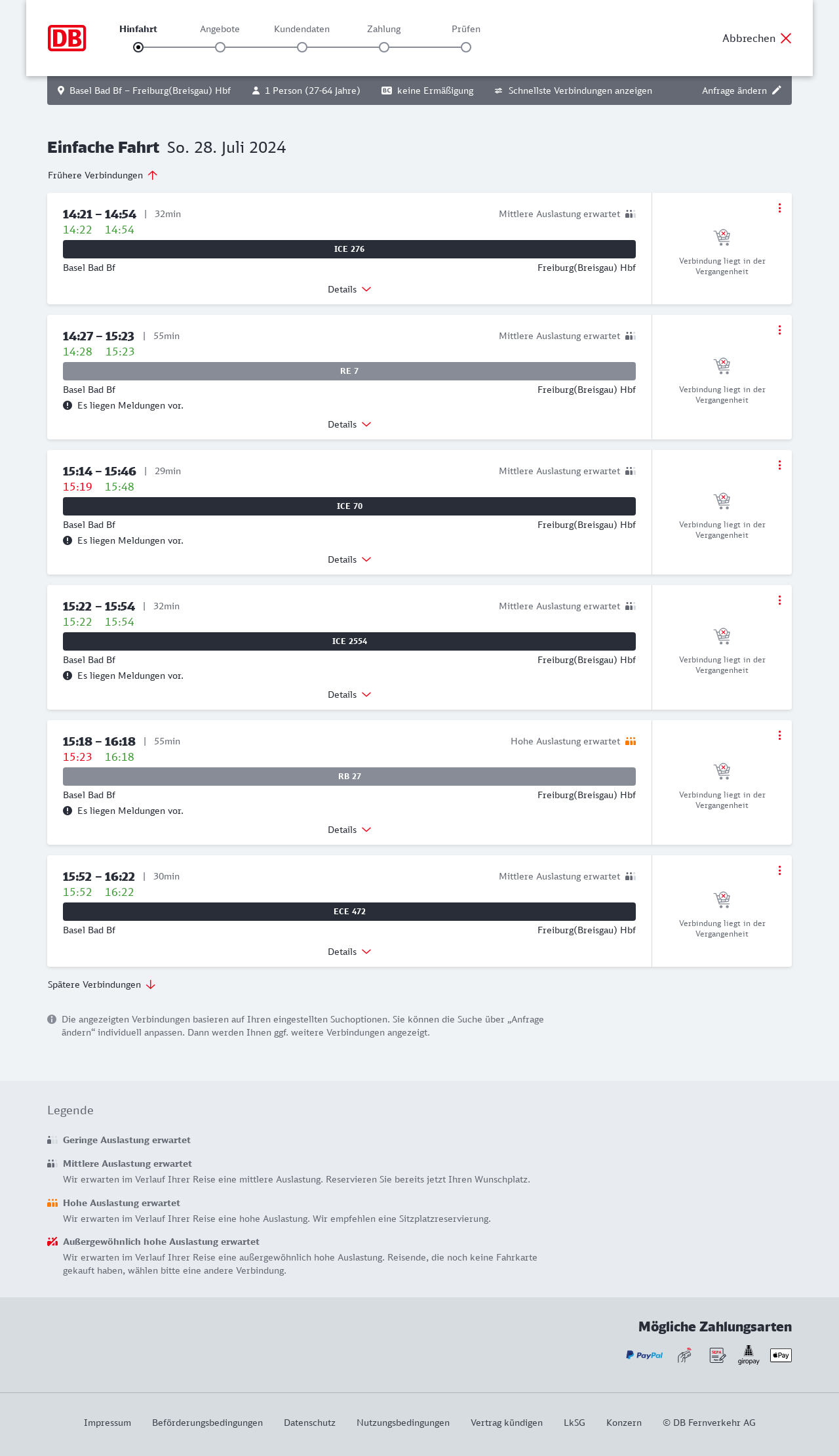Expand Details for RB 27 connection
839x1456 pixels.
point(349,830)
